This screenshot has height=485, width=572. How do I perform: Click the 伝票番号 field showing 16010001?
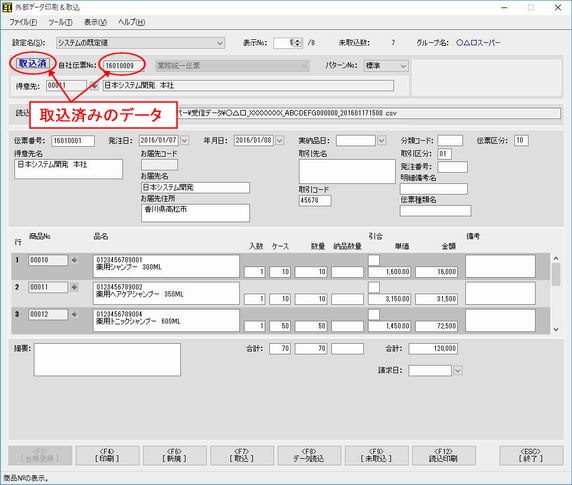73,141
